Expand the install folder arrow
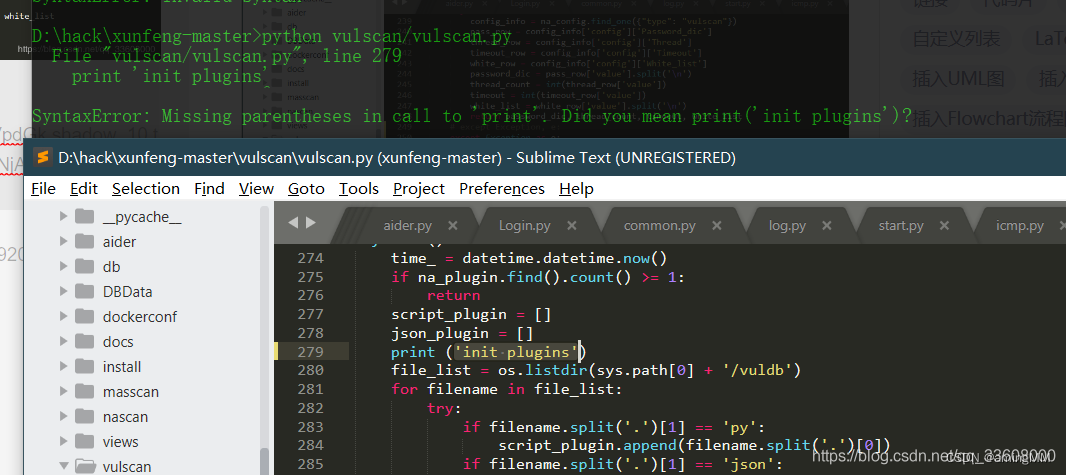The width and height of the screenshot is (1066, 475). point(63,366)
